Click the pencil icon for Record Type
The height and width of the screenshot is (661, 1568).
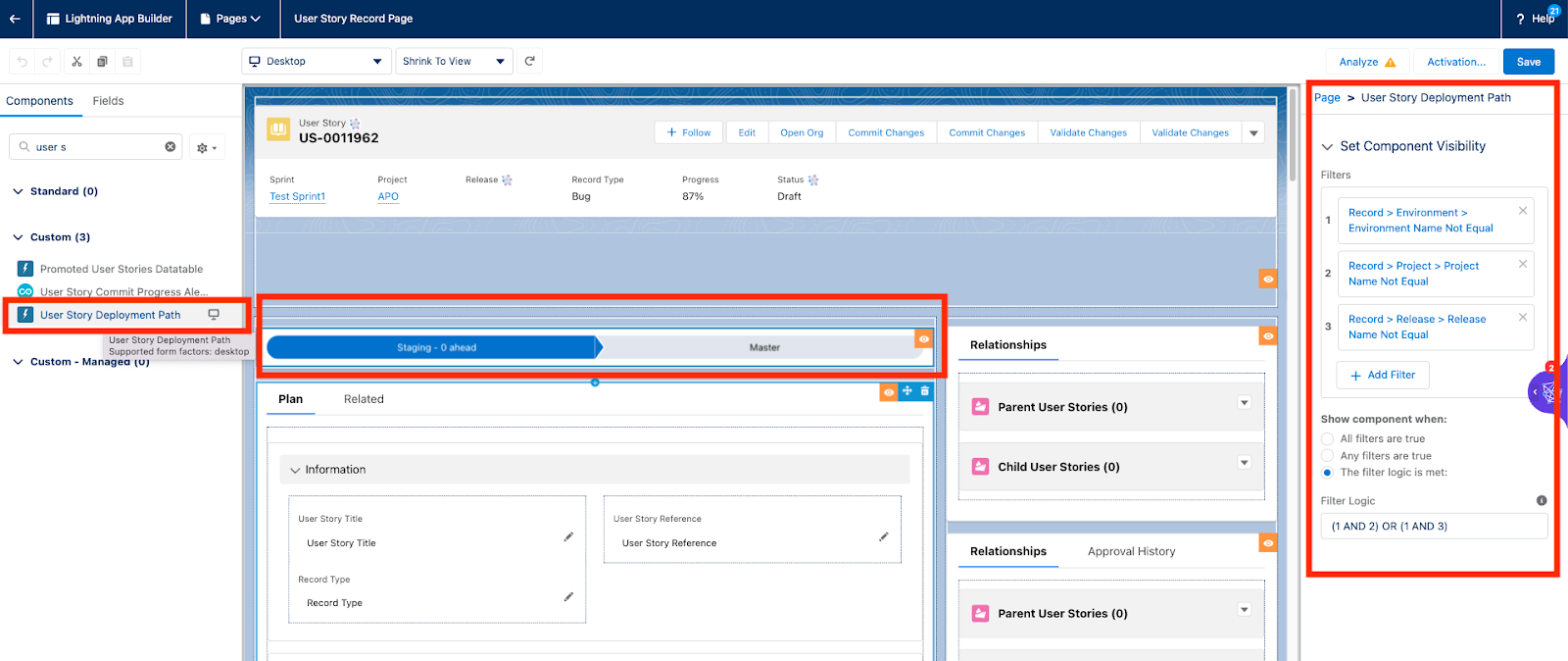[568, 597]
